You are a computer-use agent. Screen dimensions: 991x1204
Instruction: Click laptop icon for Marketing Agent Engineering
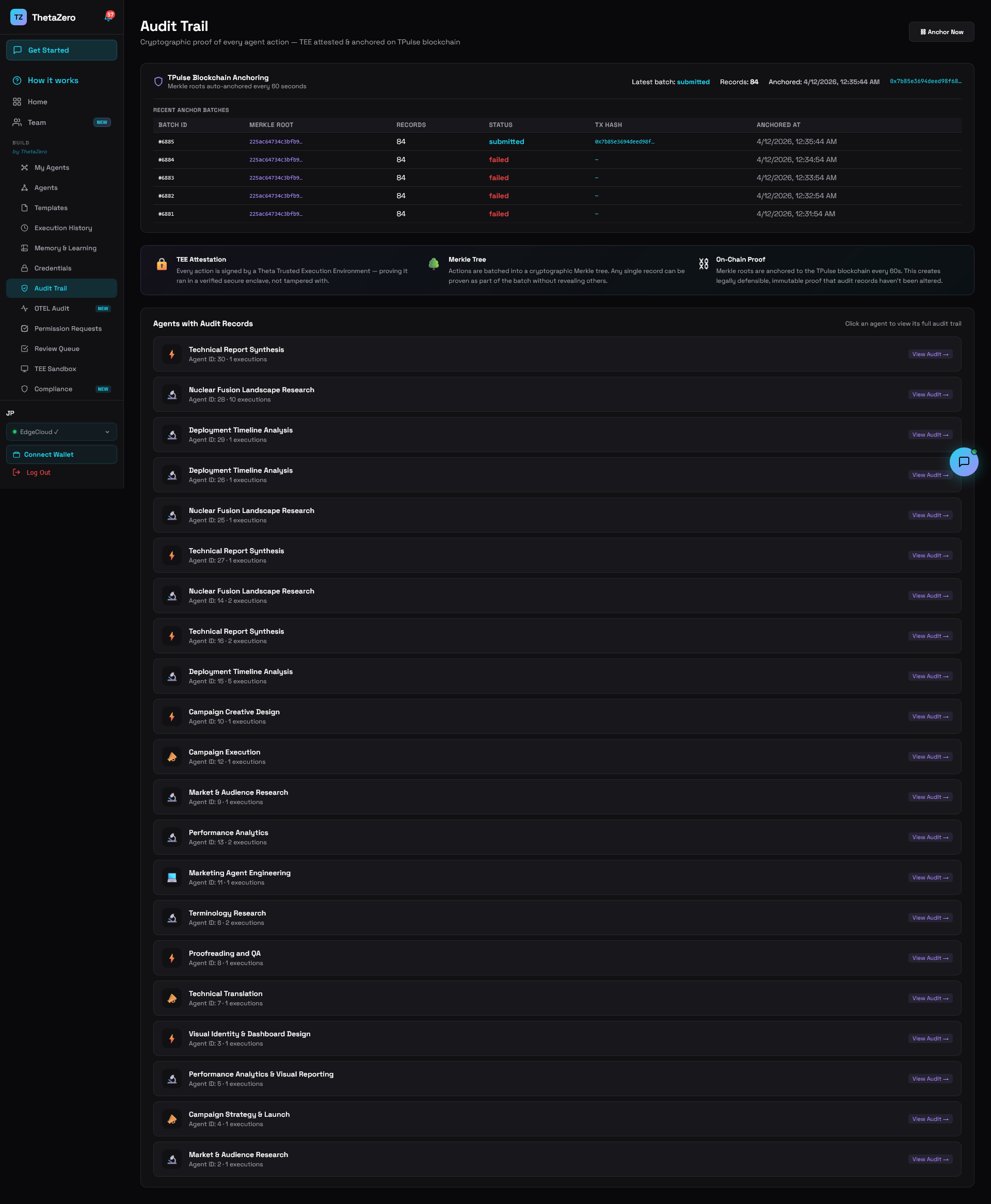[x=172, y=877]
